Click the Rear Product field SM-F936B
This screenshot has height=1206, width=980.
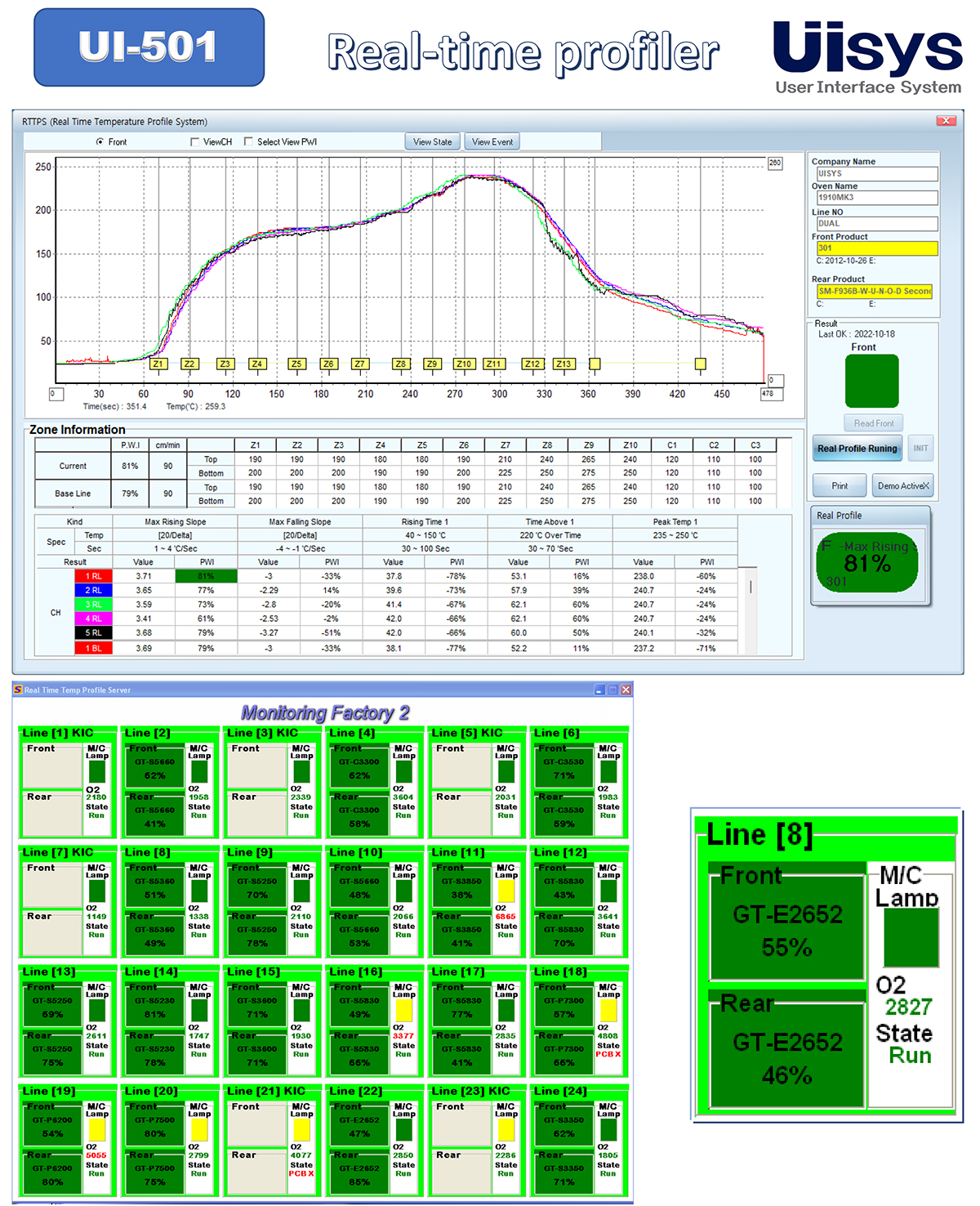(875, 292)
